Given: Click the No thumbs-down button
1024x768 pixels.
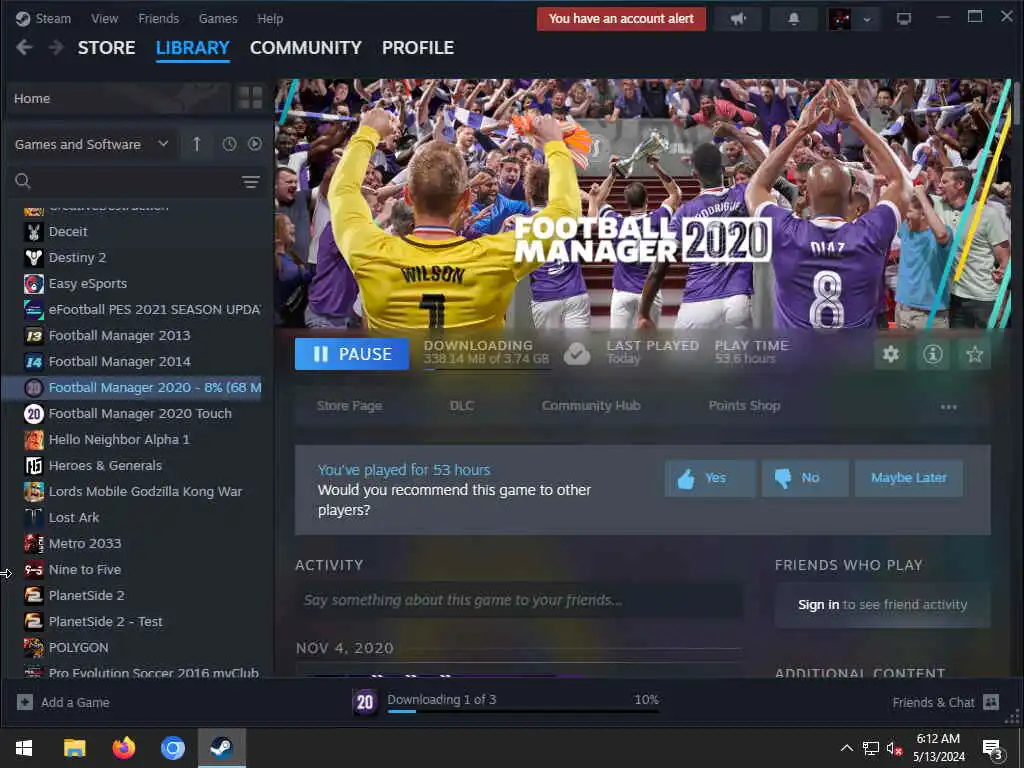Looking at the screenshot, I should click(x=805, y=478).
